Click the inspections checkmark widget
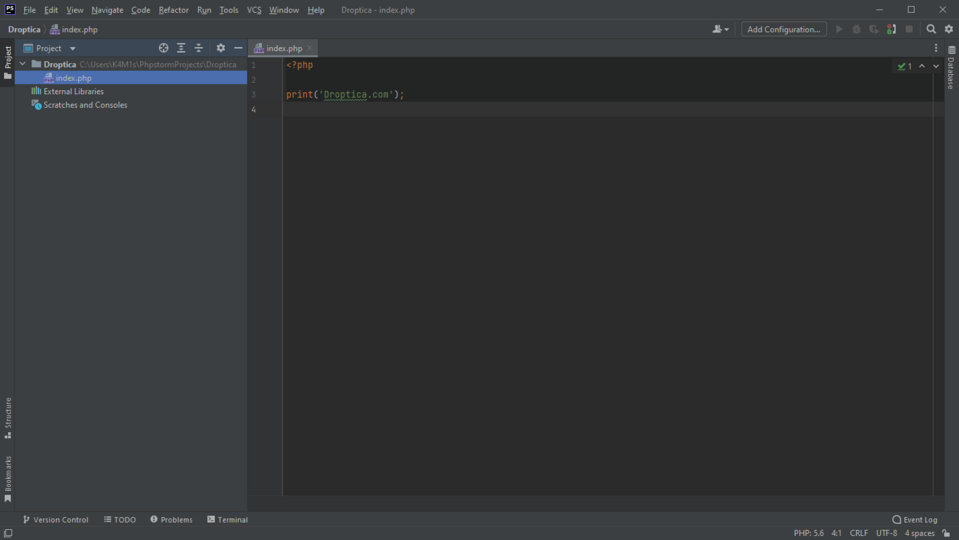The width and height of the screenshot is (959, 540). (905, 66)
